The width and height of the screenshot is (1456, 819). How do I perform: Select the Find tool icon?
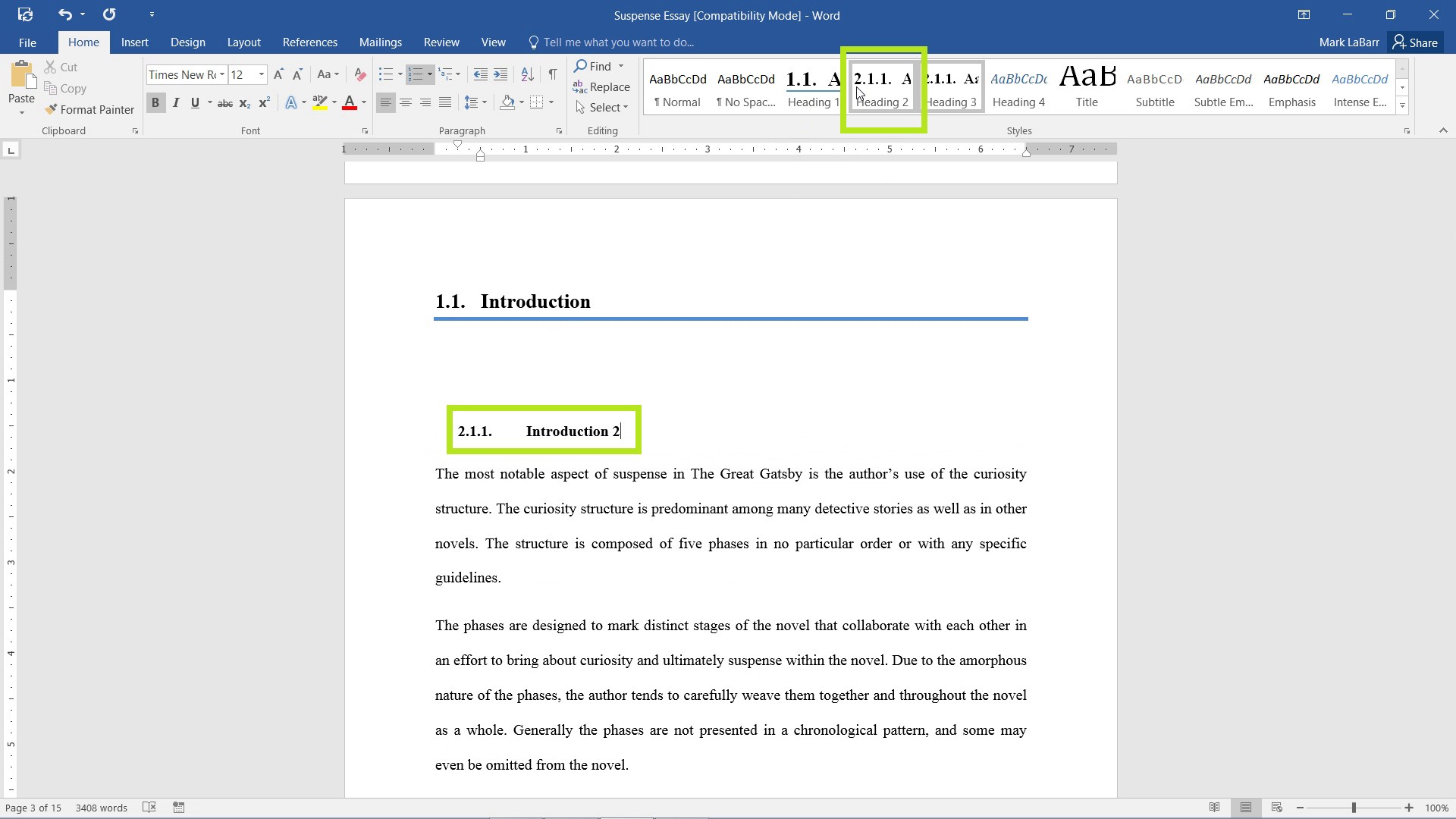pyautogui.click(x=580, y=66)
